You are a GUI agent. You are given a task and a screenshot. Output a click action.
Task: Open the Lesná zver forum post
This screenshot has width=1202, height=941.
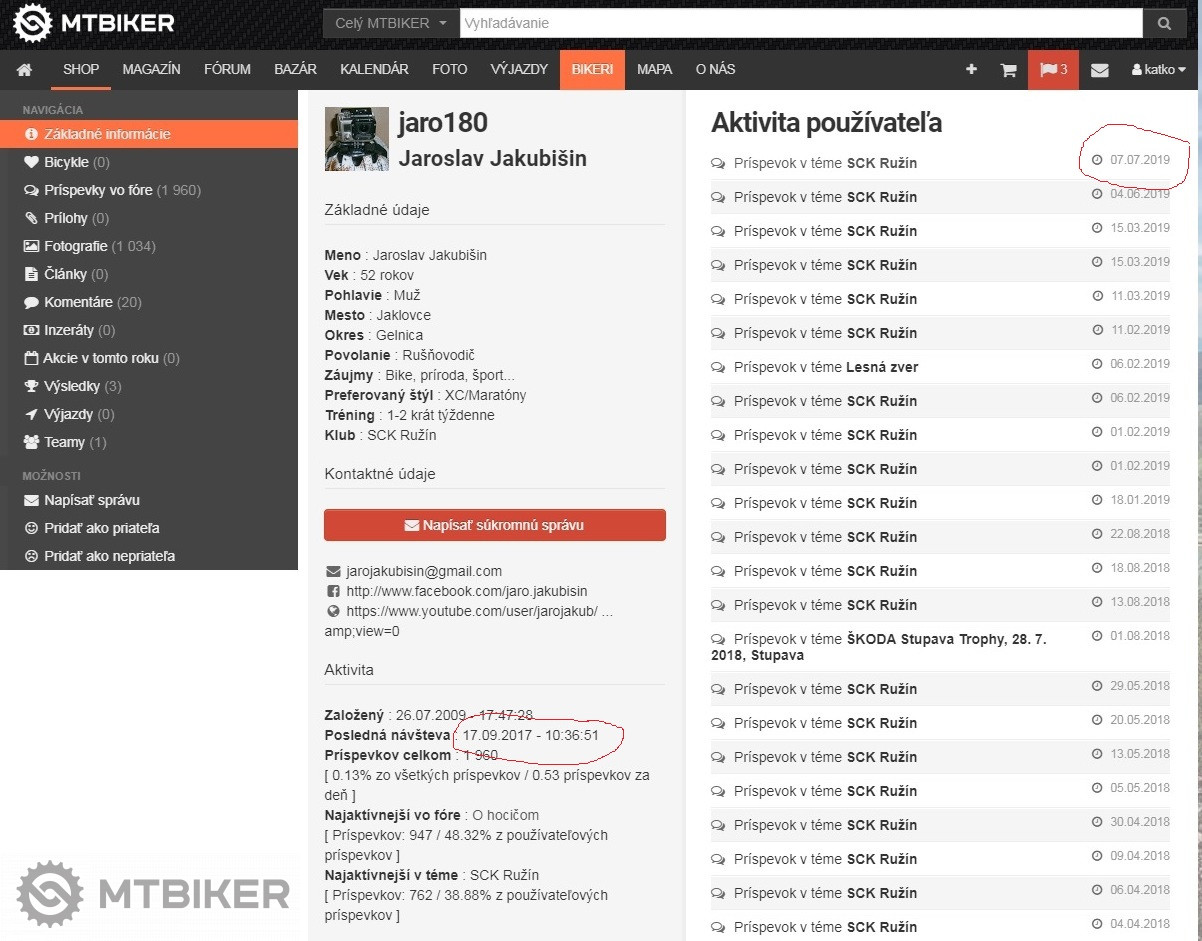click(881, 367)
